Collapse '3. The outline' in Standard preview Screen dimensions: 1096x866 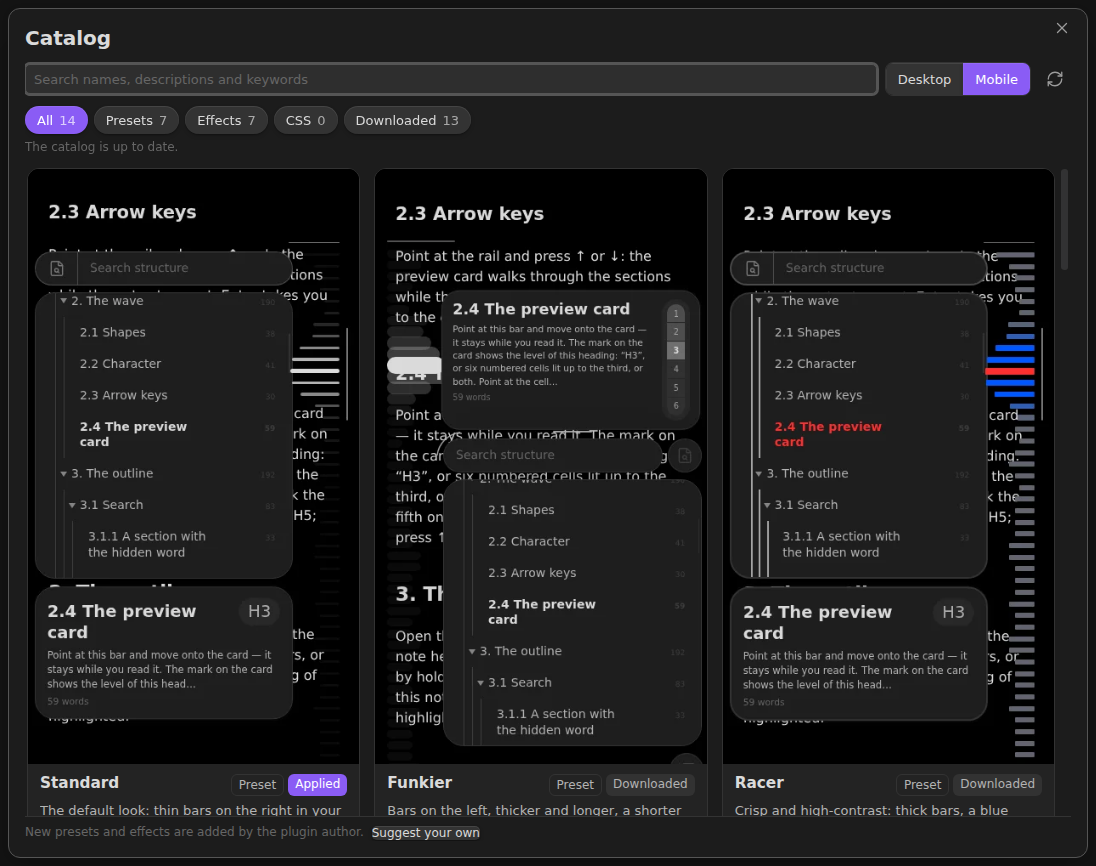(64, 473)
